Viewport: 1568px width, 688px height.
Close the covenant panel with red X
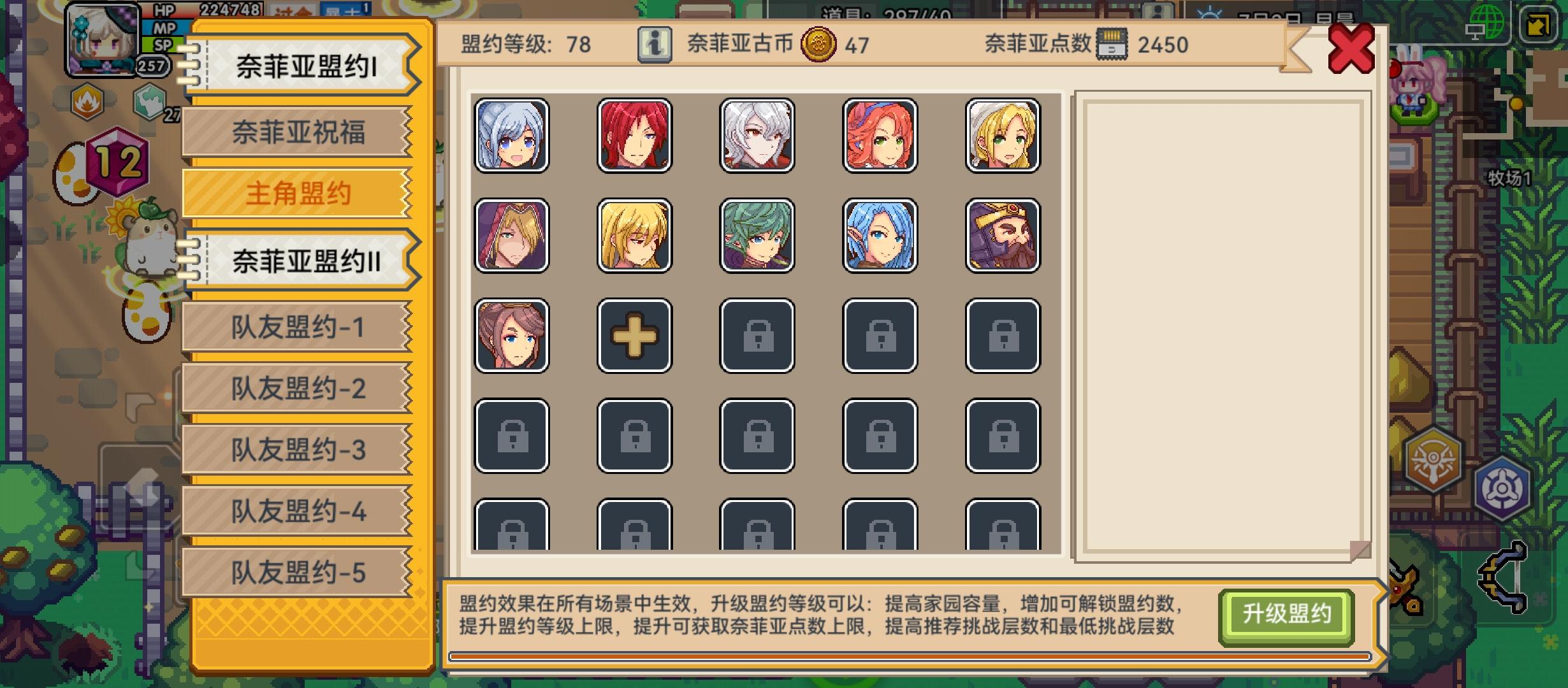[x=1351, y=48]
